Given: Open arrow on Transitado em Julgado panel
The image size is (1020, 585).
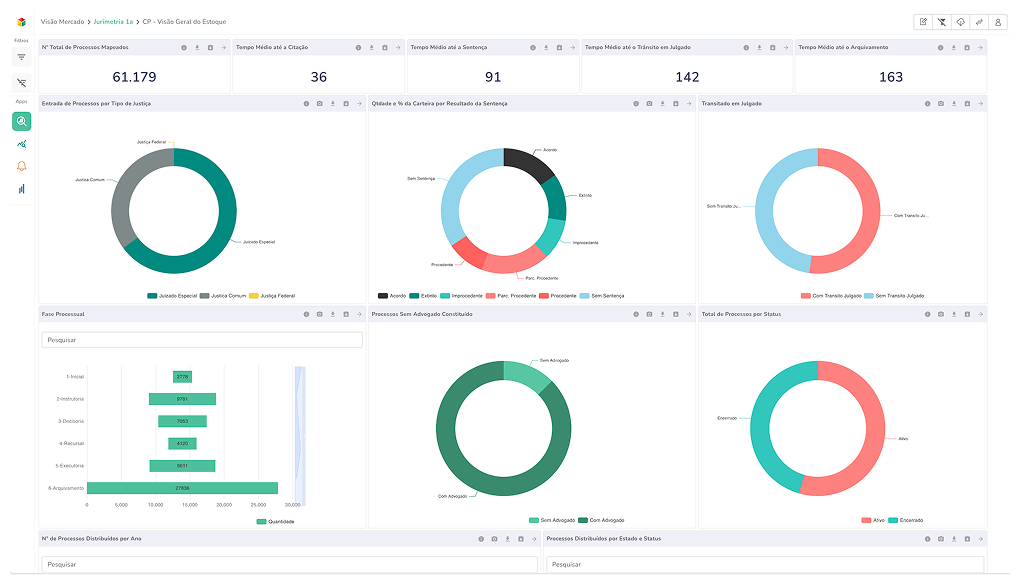Looking at the screenshot, I should (980, 103).
